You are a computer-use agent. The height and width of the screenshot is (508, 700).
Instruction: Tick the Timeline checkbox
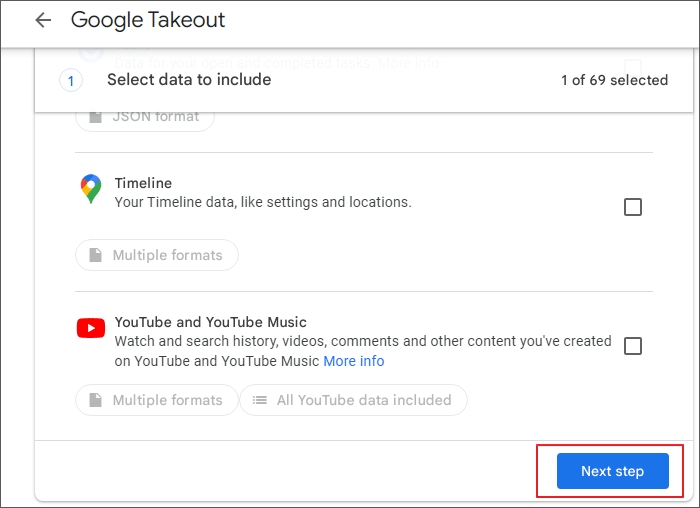[633, 207]
